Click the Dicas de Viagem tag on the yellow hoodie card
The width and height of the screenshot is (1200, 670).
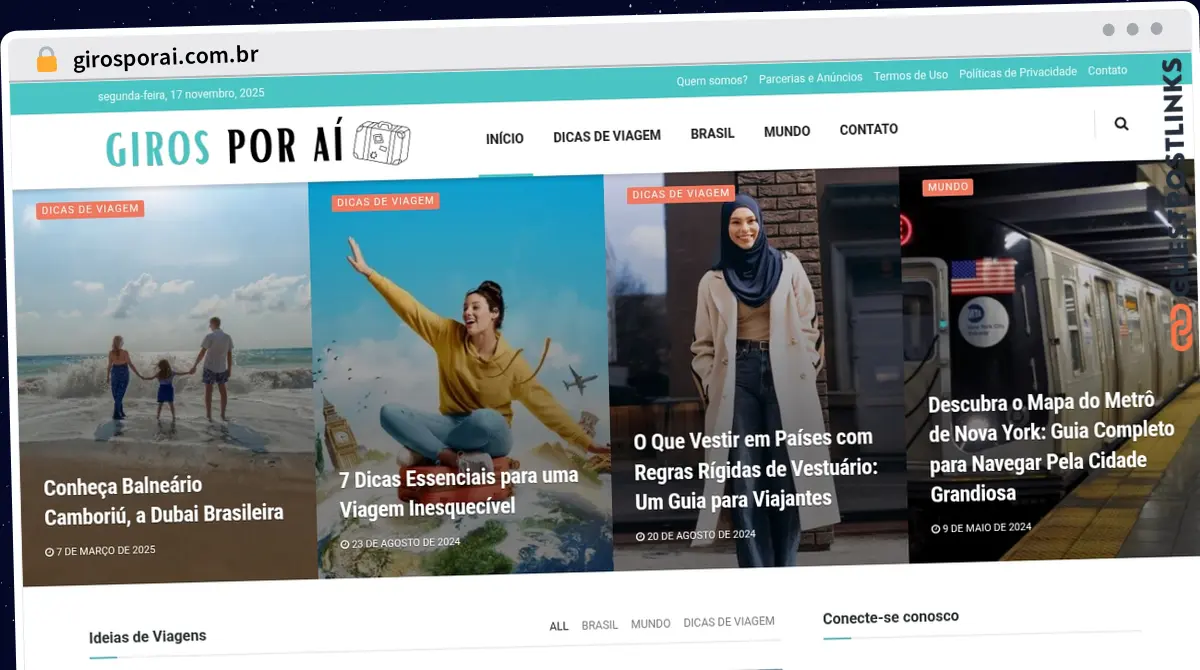(x=386, y=201)
